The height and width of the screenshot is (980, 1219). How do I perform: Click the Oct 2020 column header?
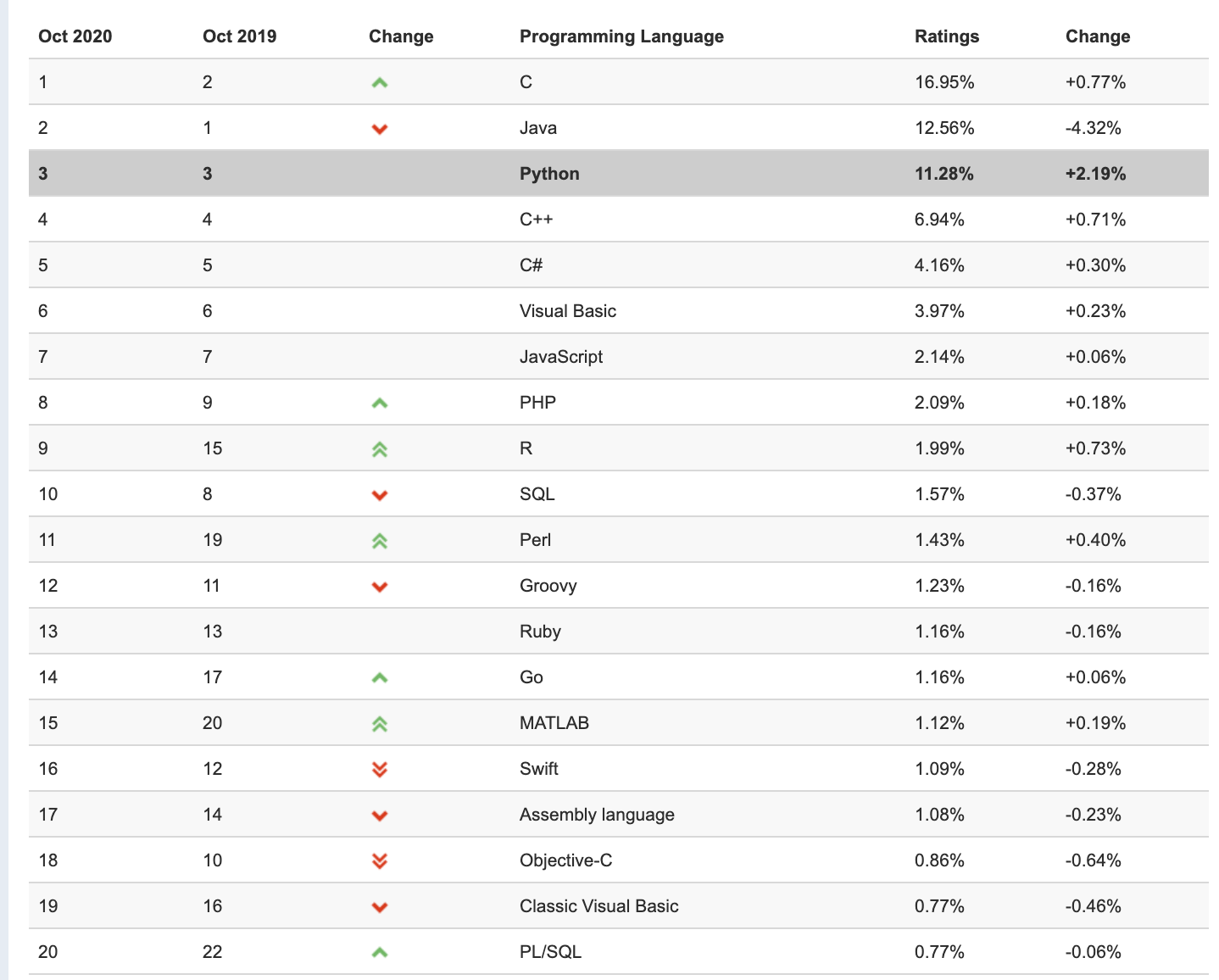tap(75, 36)
